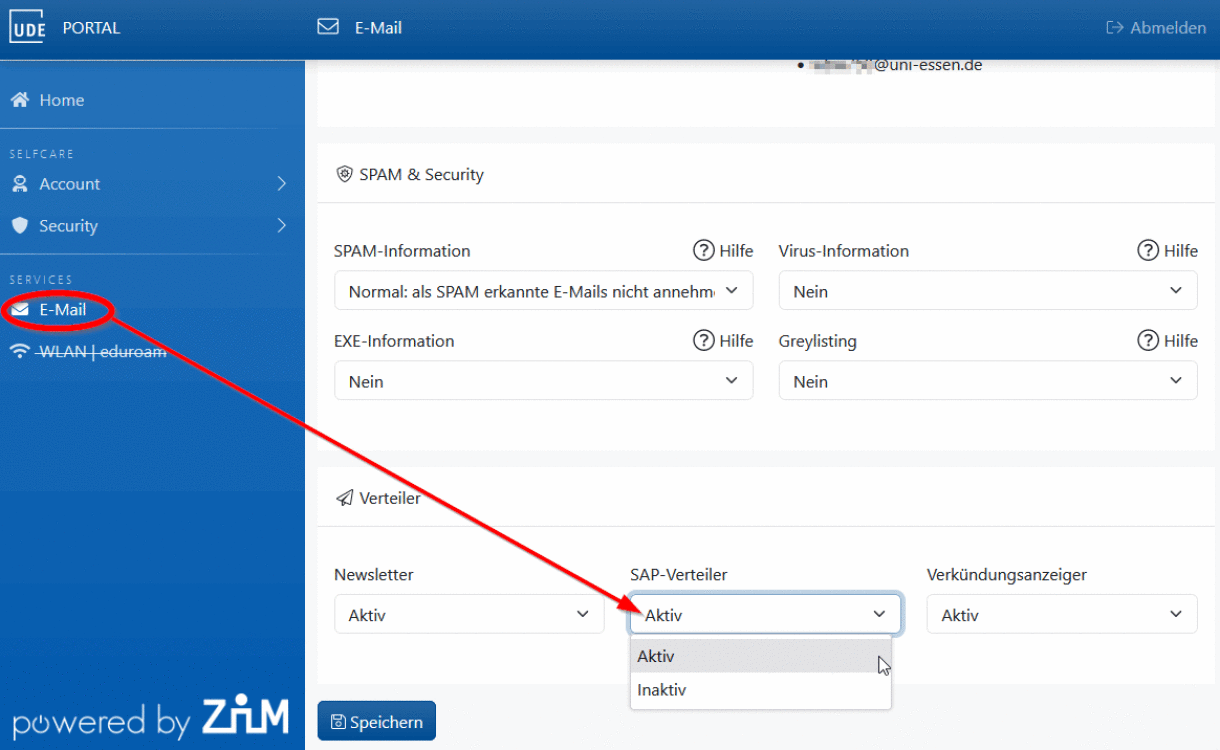Click the WLAN wifi icon in sidebar
Image resolution: width=1220 pixels, height=750 pixels.
point(19,351)
